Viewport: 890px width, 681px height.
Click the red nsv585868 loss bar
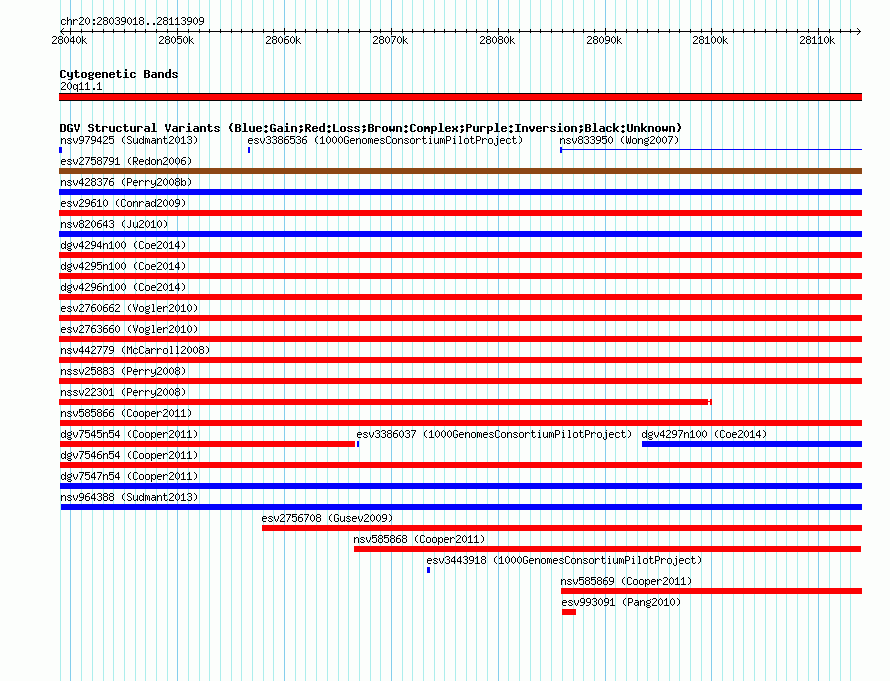(x=607, y=549)
